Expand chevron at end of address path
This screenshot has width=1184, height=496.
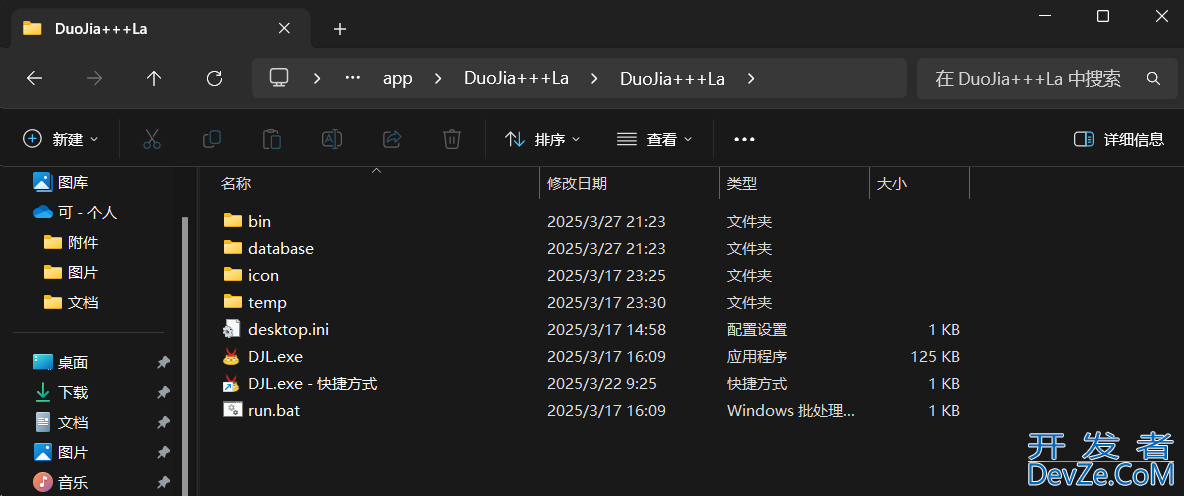(x=750, y=79)
